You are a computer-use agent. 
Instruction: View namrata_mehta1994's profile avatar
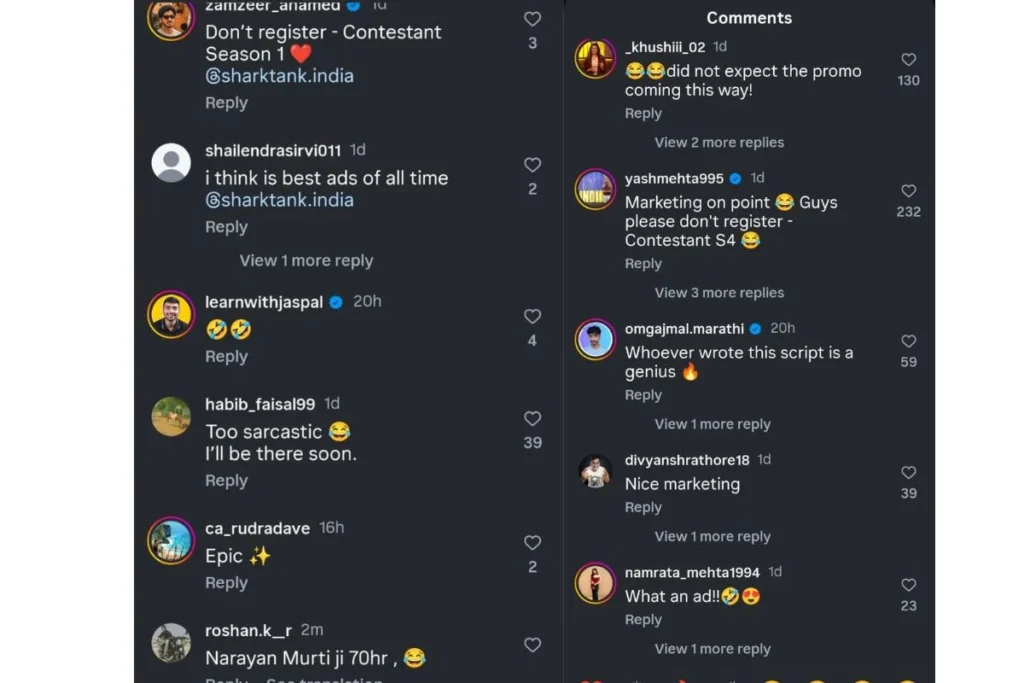tap(595, 584)
